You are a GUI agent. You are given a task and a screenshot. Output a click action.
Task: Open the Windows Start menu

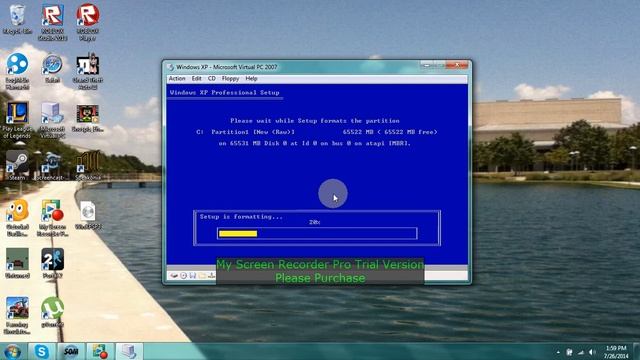pyautogui.click(x=13, y=351)
